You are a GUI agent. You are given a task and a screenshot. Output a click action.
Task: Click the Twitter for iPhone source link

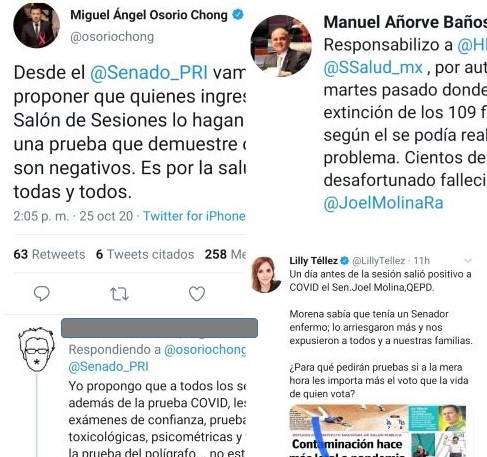pyautogui.click(x=194, y=216)
